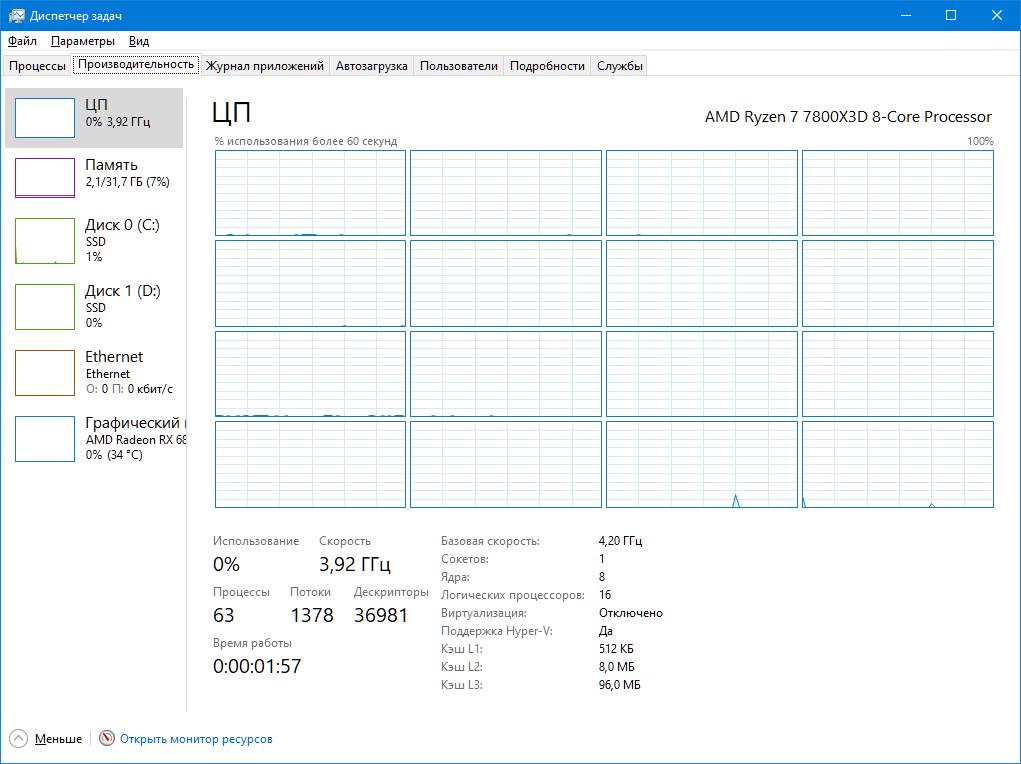Click the Диск 1 (D:) label
This screenshot has width=1021, height=764.
pyautogui.click(x=123, y=290)
